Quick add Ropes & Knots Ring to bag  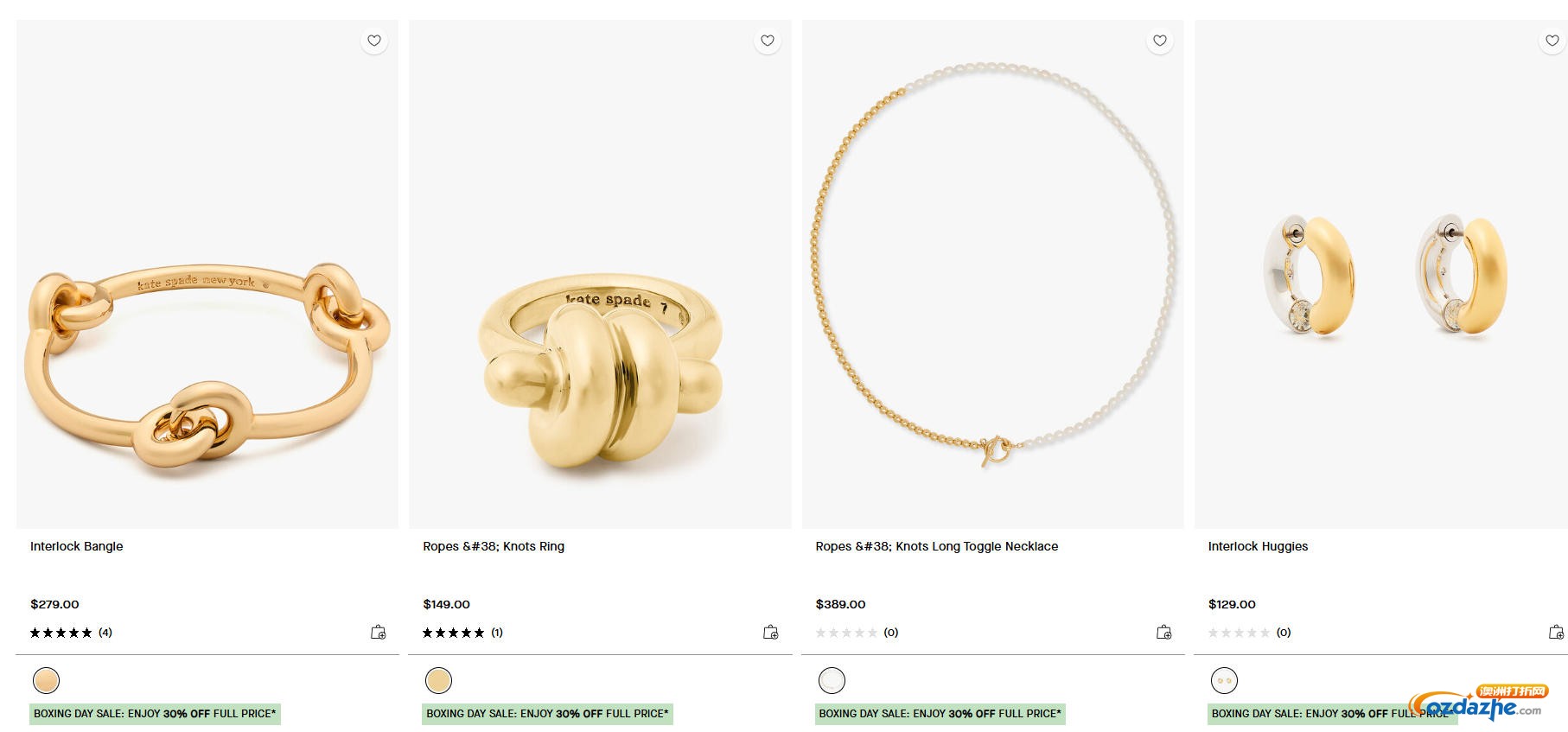coord(771,633)
